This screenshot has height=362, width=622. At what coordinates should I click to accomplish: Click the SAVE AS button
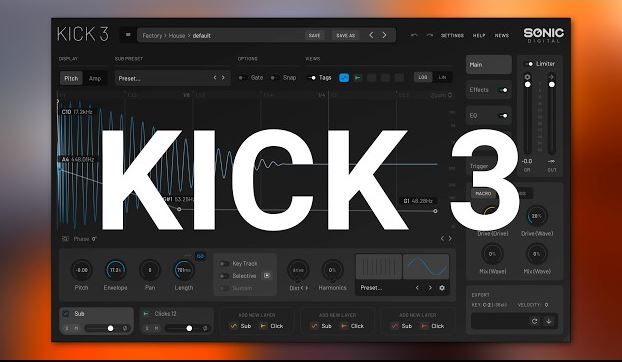[x=346, y=35]
